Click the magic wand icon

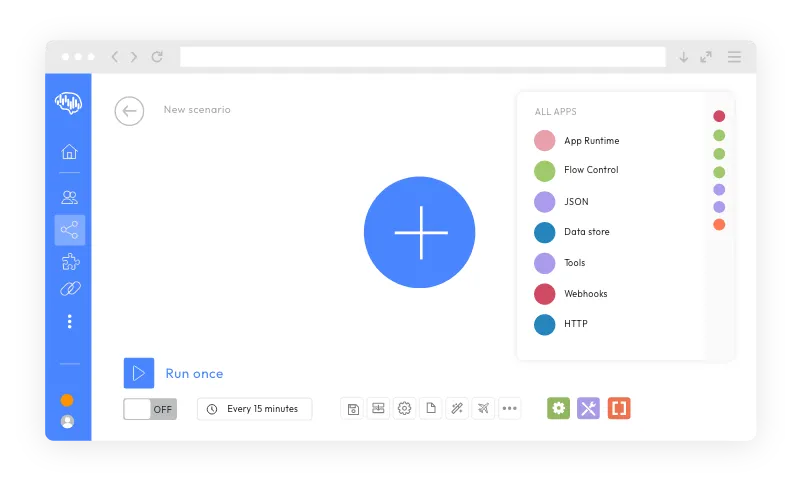click(x=457, y=408)
